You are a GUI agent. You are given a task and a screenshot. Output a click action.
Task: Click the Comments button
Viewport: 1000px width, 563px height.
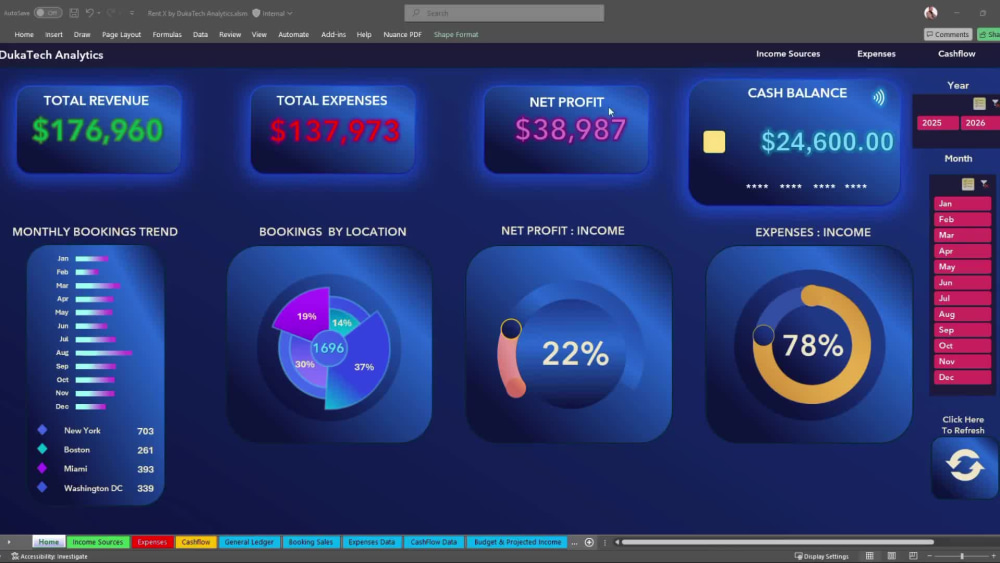pyautogui.click(x=948, y=34)
